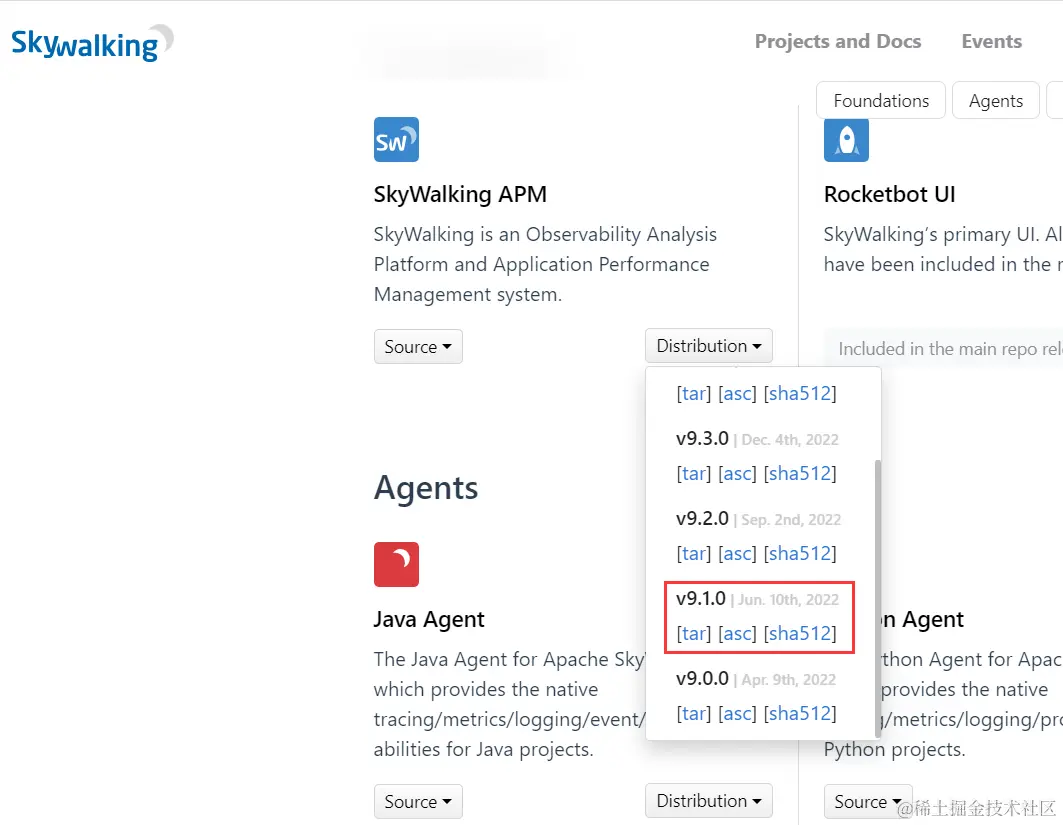Image resolution: width=1063 pixels, height=825 pixels.
Task: Expand the SkyWalking APM Source dropdown
Action: [x=418, y=346]
